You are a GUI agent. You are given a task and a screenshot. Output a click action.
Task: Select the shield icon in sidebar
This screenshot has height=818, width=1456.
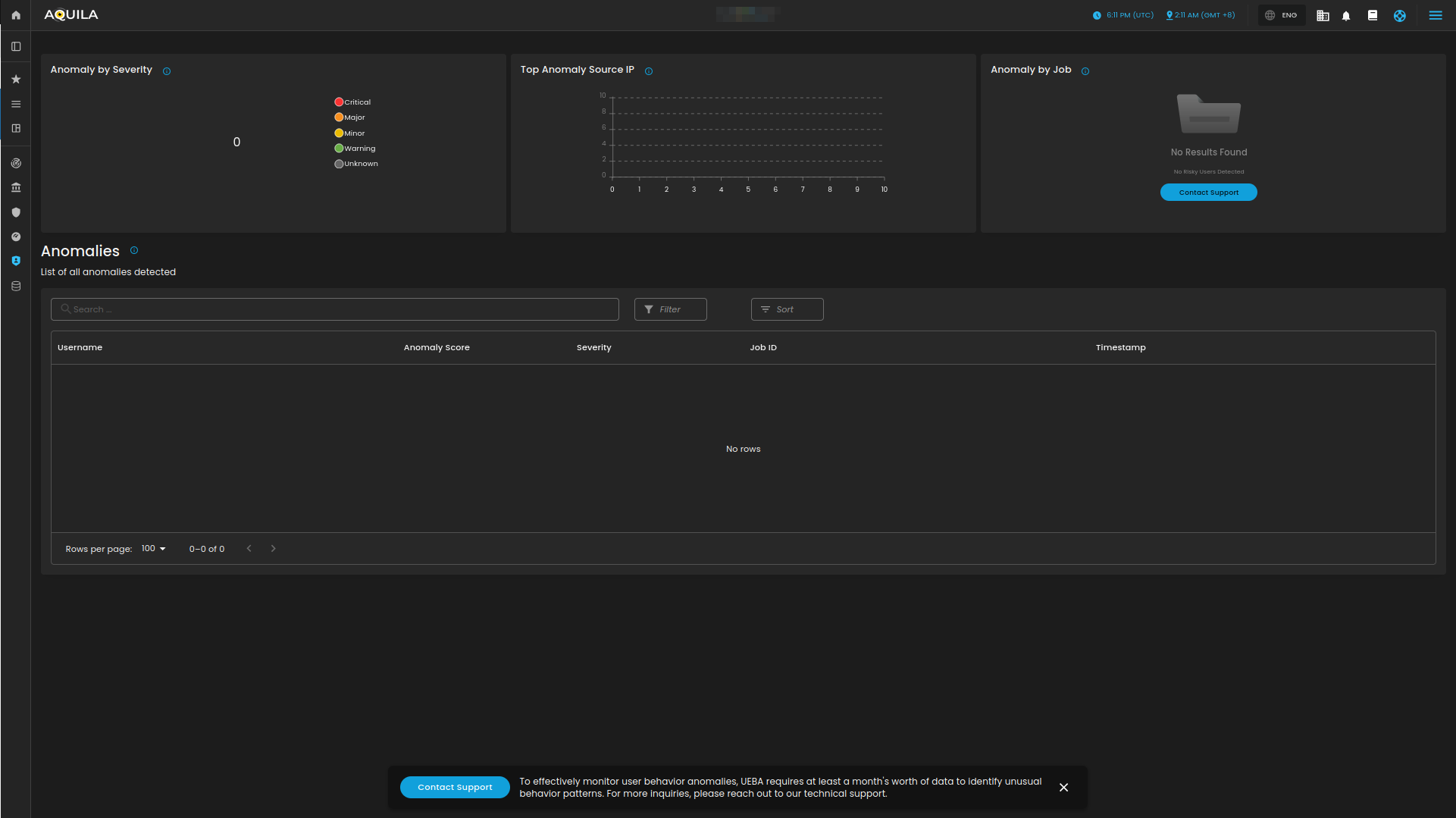(16, 213)
